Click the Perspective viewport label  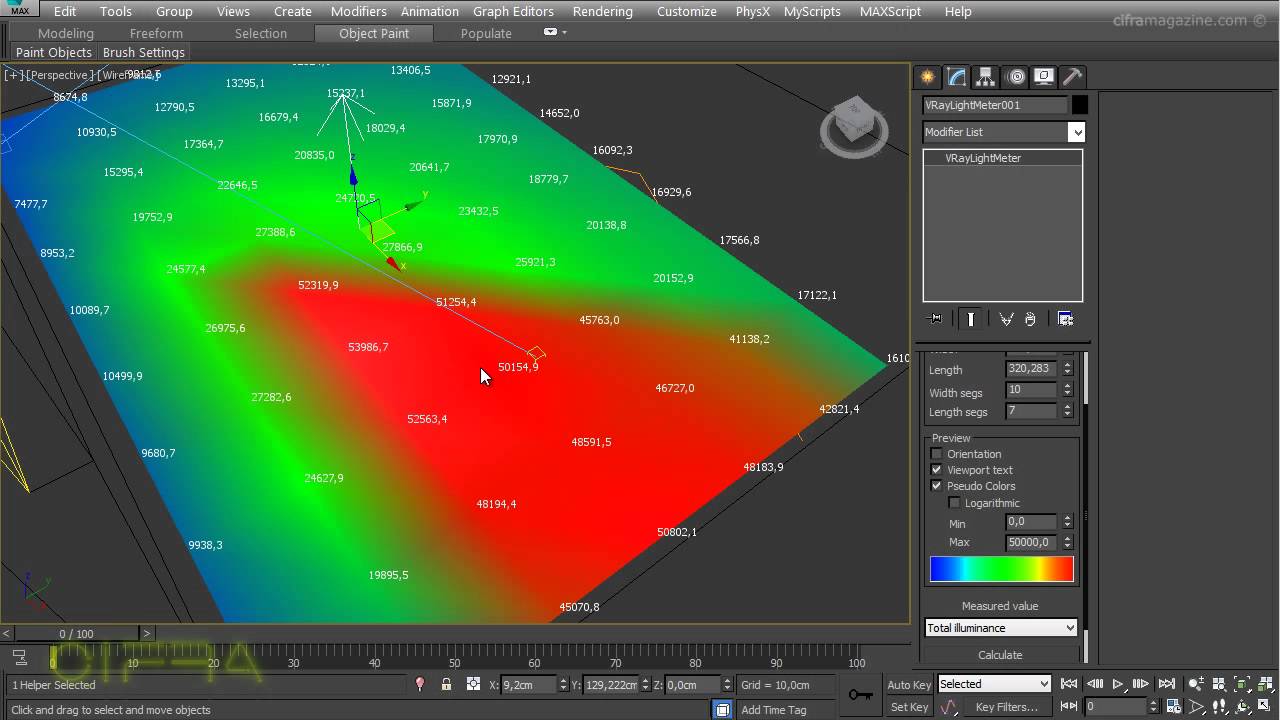[x=59, y=75]
